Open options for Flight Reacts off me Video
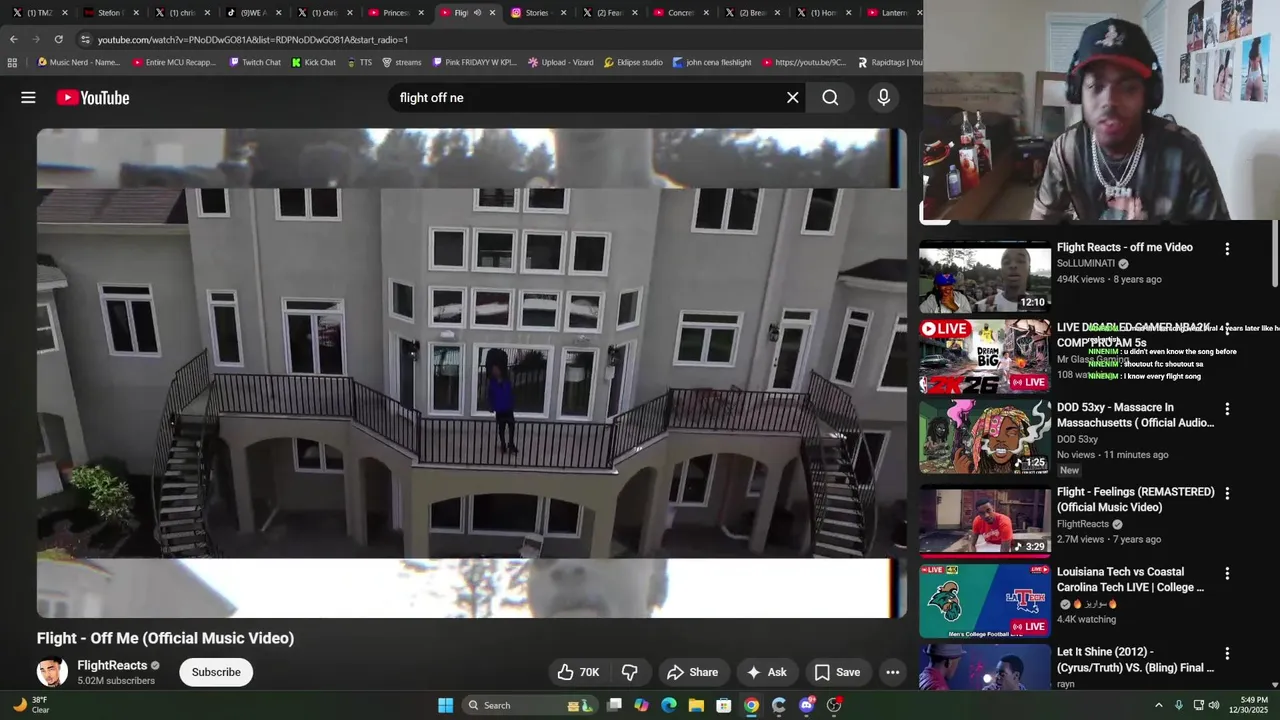 click(1227, 248)
